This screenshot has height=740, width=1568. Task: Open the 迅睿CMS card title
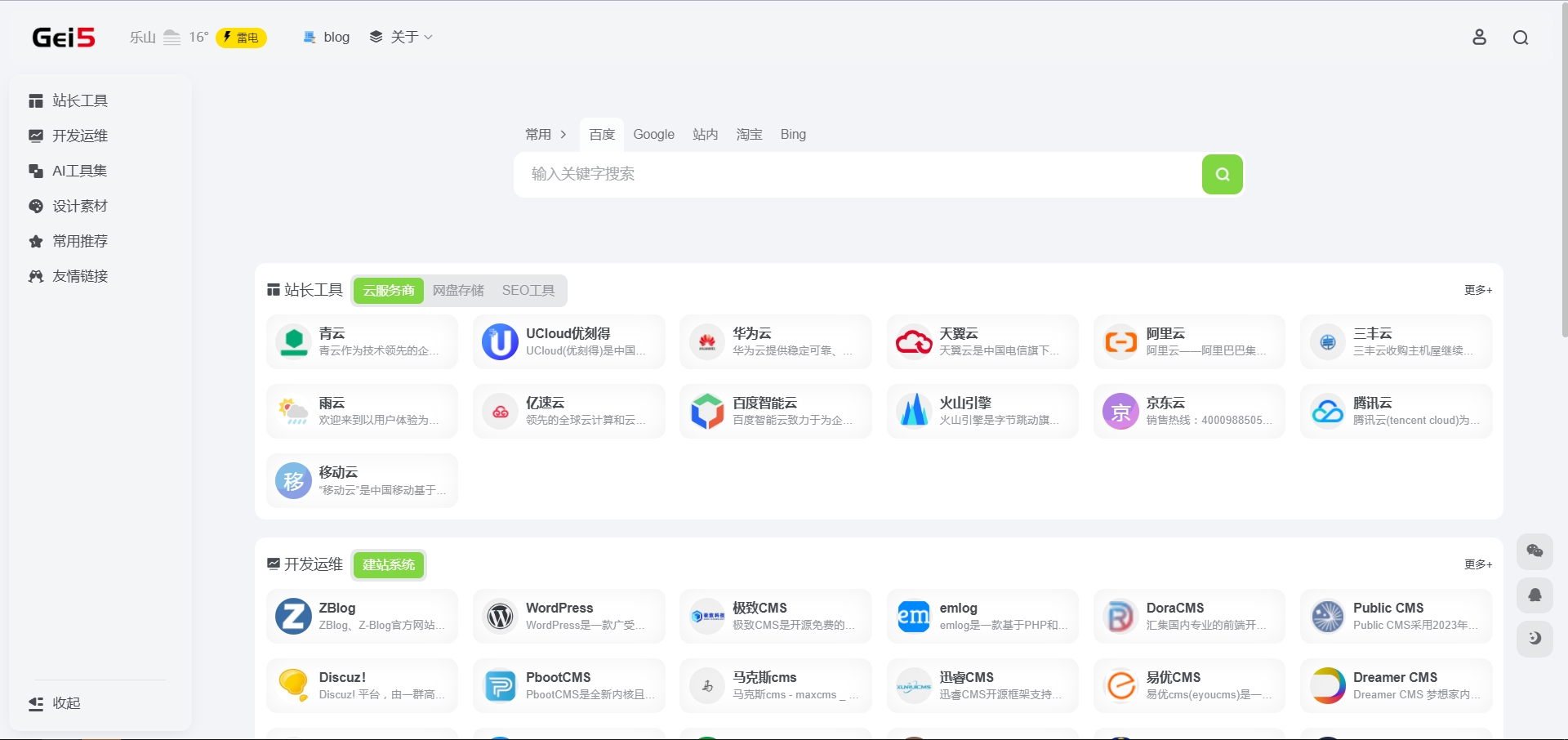pos(966,677)
